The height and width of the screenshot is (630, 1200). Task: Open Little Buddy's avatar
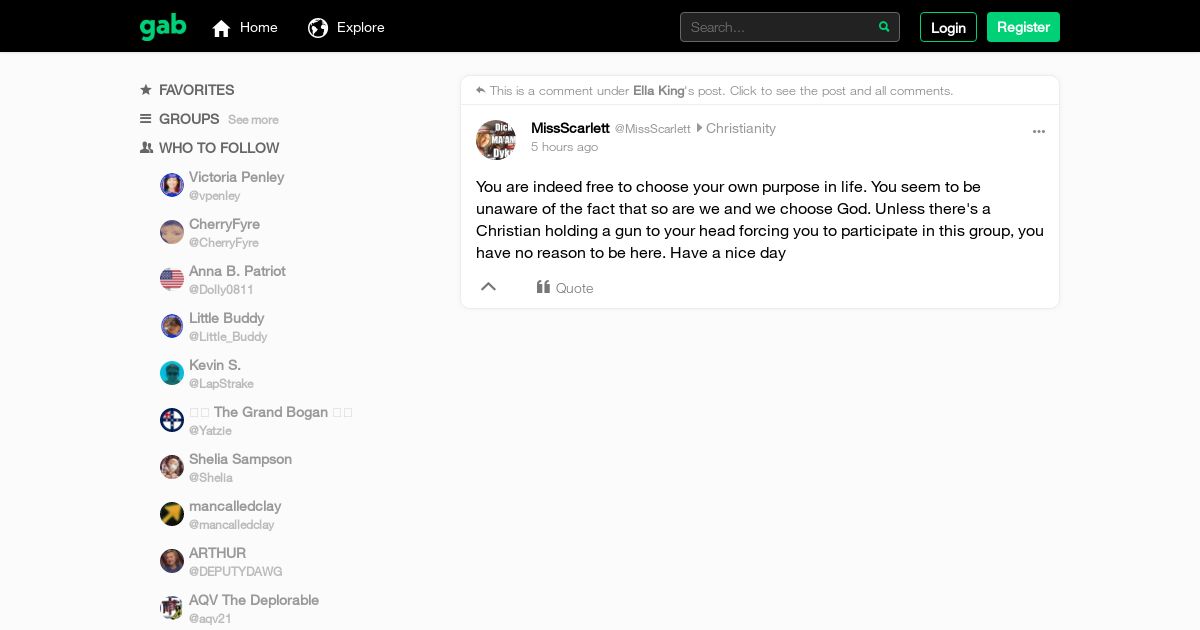tap(172, 326)
